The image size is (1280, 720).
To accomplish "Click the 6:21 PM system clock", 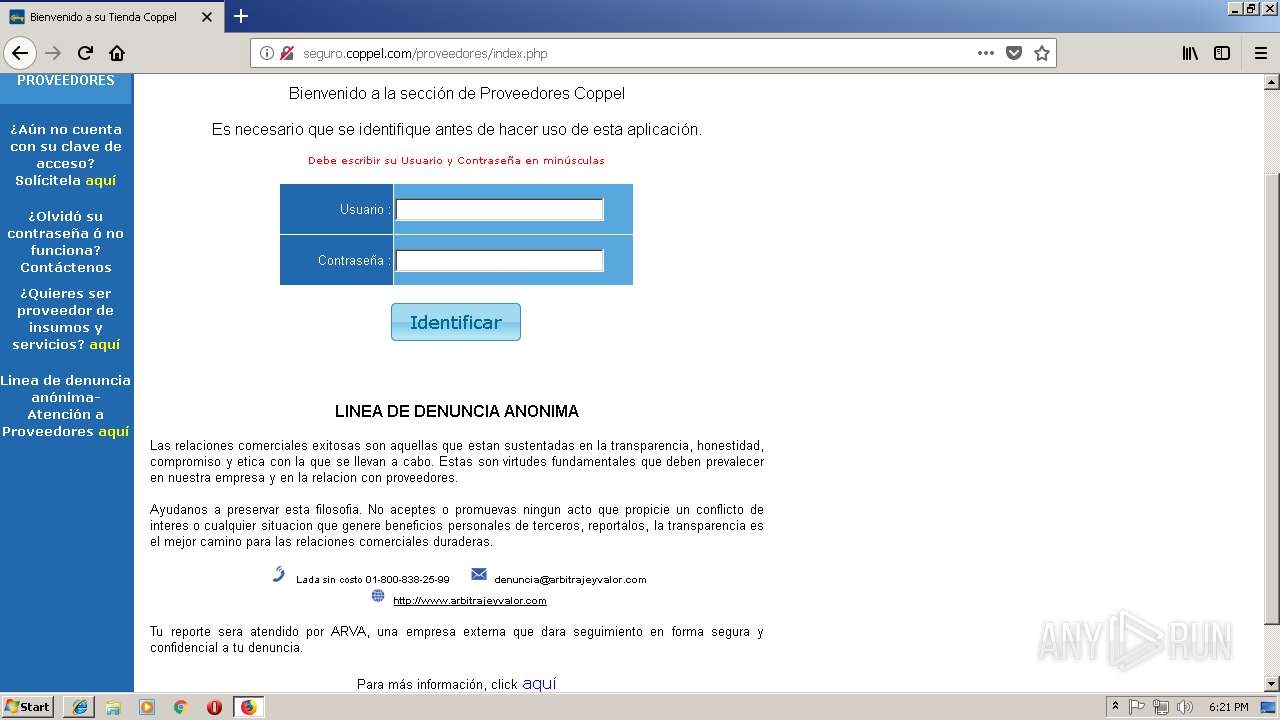I will (x=1229, y=707).
